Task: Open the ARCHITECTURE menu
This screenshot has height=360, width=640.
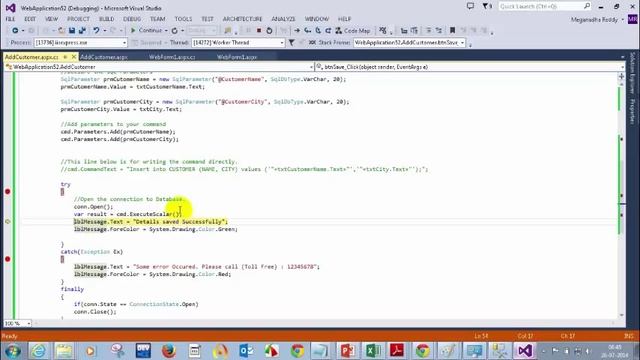Action: [242, 19]
